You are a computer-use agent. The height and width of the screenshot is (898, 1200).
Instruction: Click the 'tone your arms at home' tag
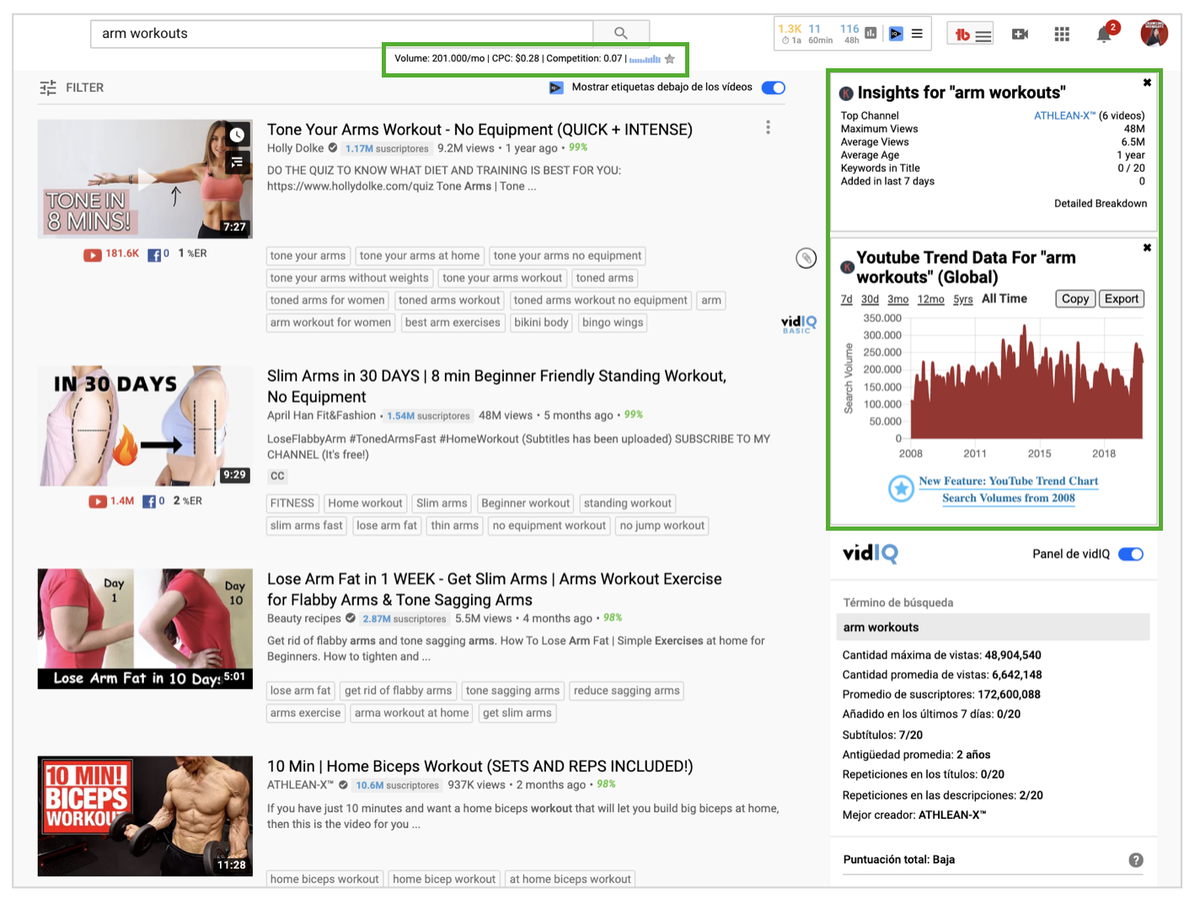tap(420, 256)
